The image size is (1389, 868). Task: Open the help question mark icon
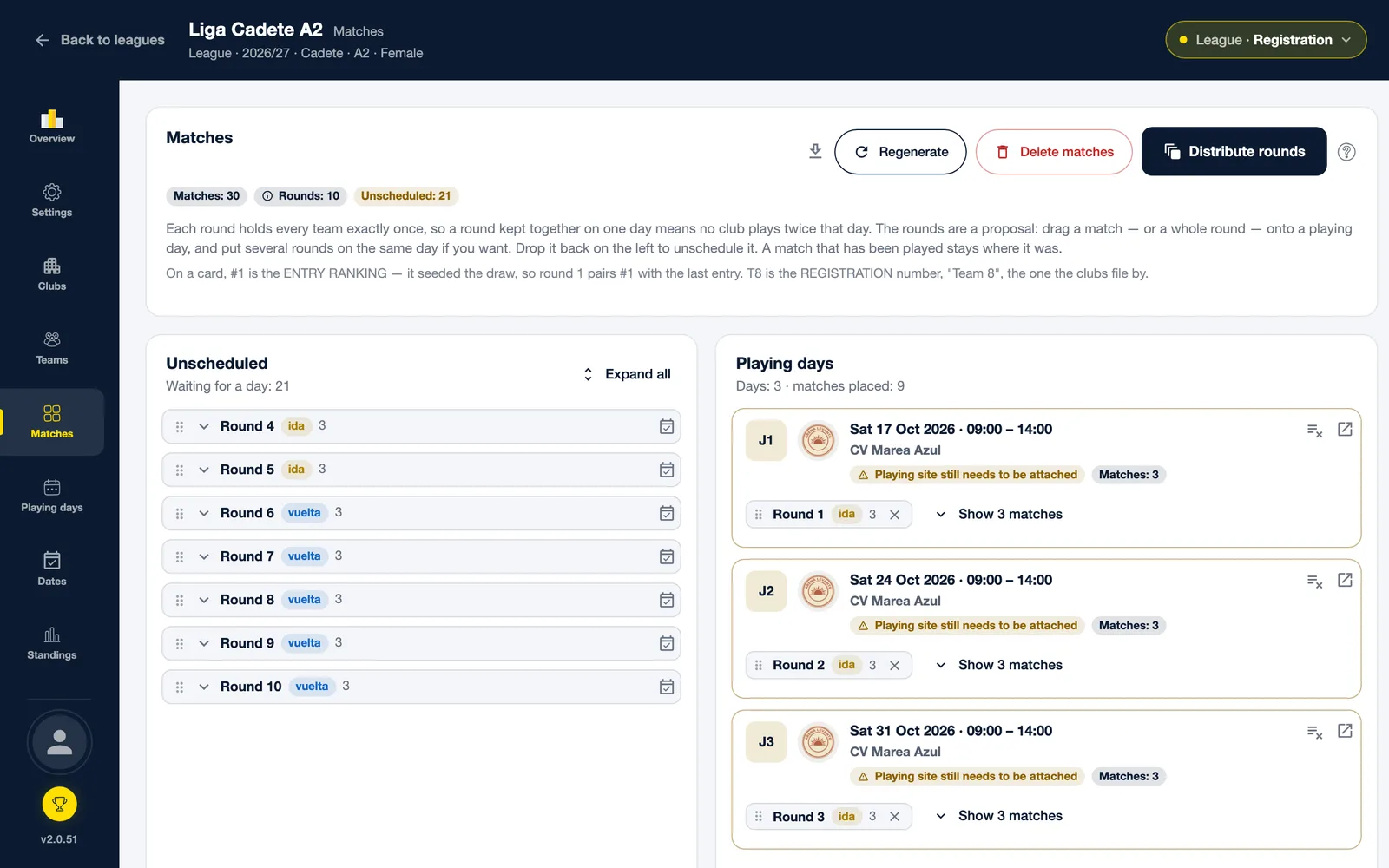[1346, 152]
